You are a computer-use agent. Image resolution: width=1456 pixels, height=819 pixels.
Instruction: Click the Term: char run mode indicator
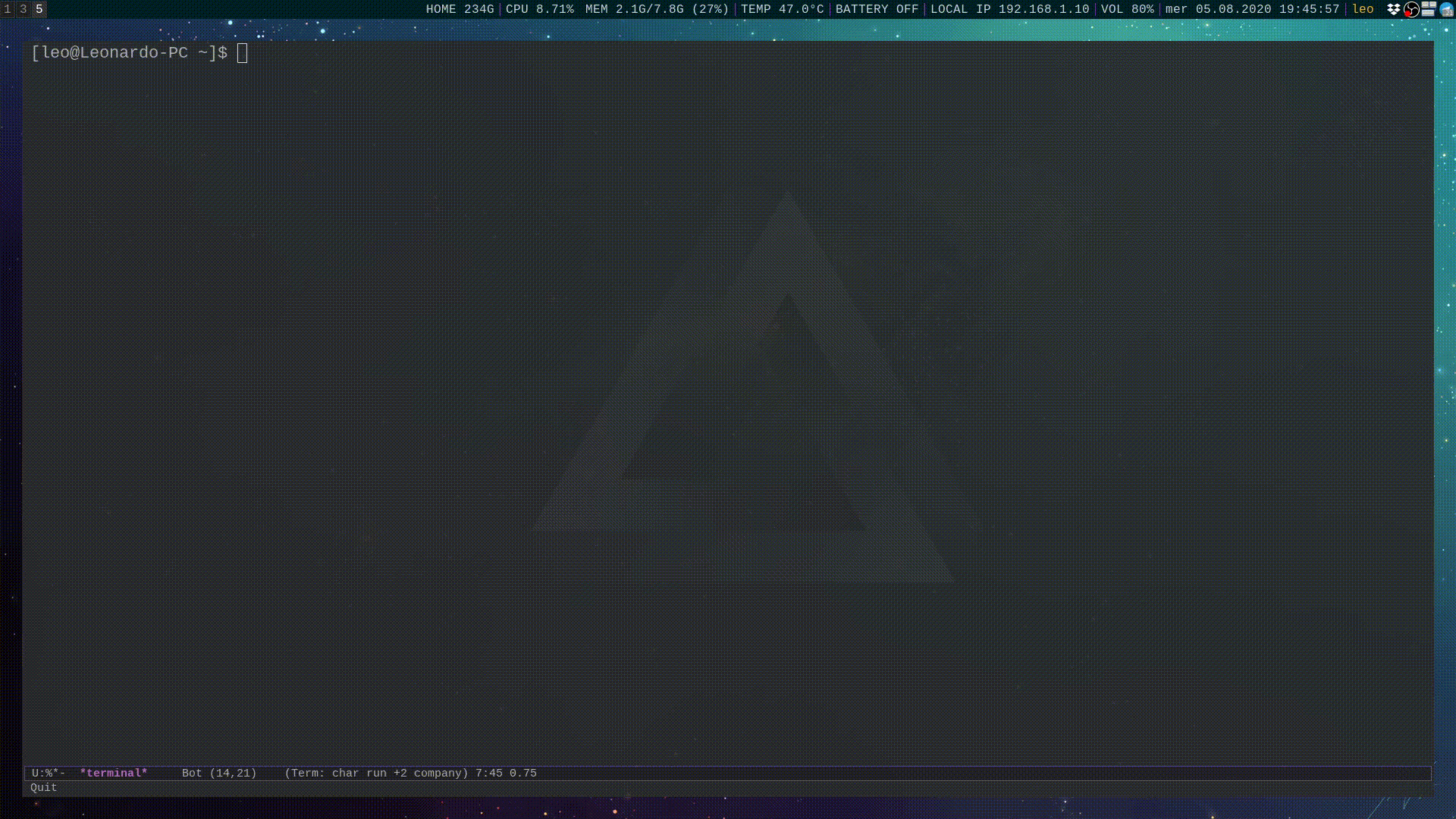[335, 773]
